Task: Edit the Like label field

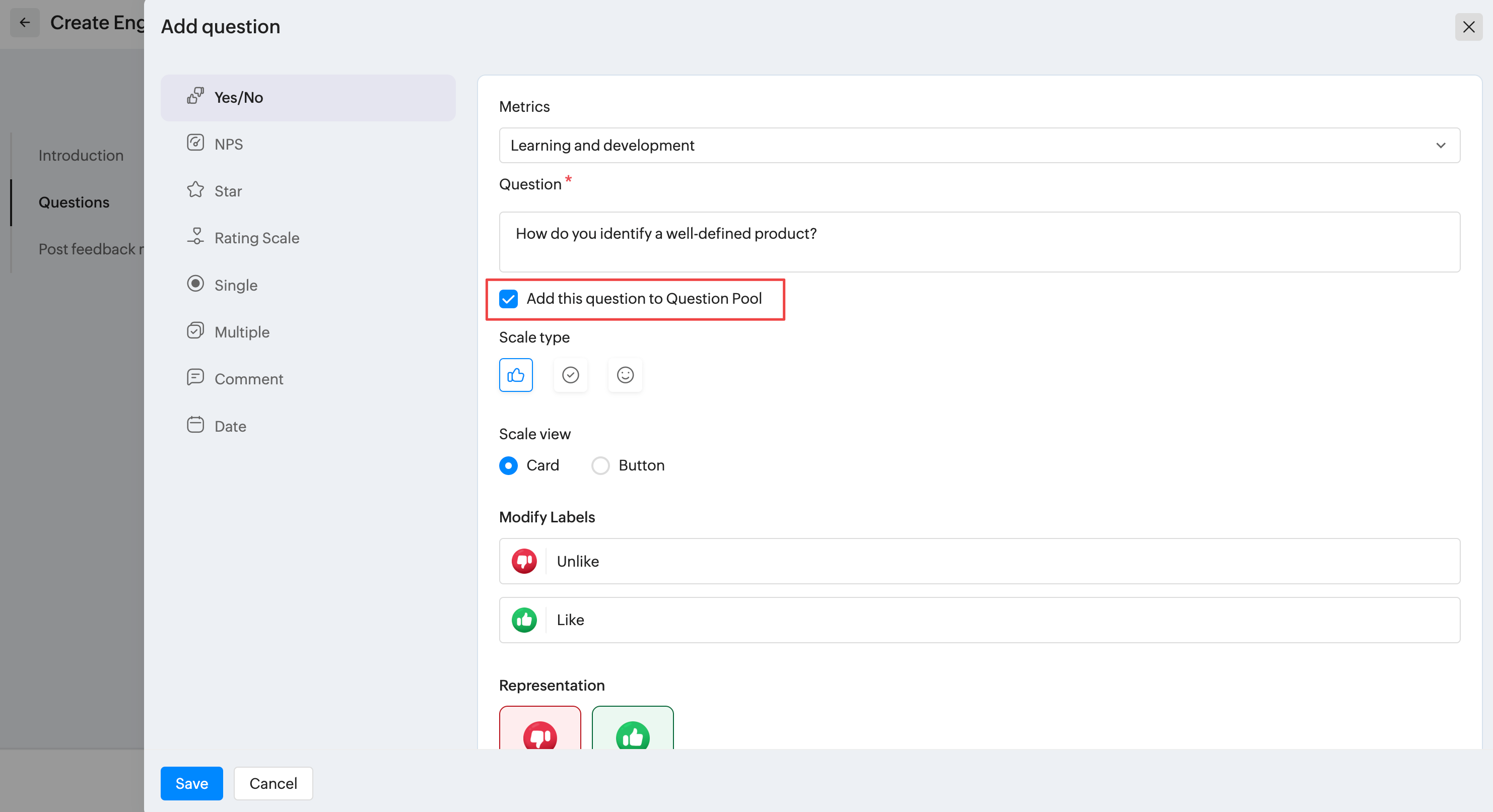Action: pyautogui.click(x=979, y=620)
